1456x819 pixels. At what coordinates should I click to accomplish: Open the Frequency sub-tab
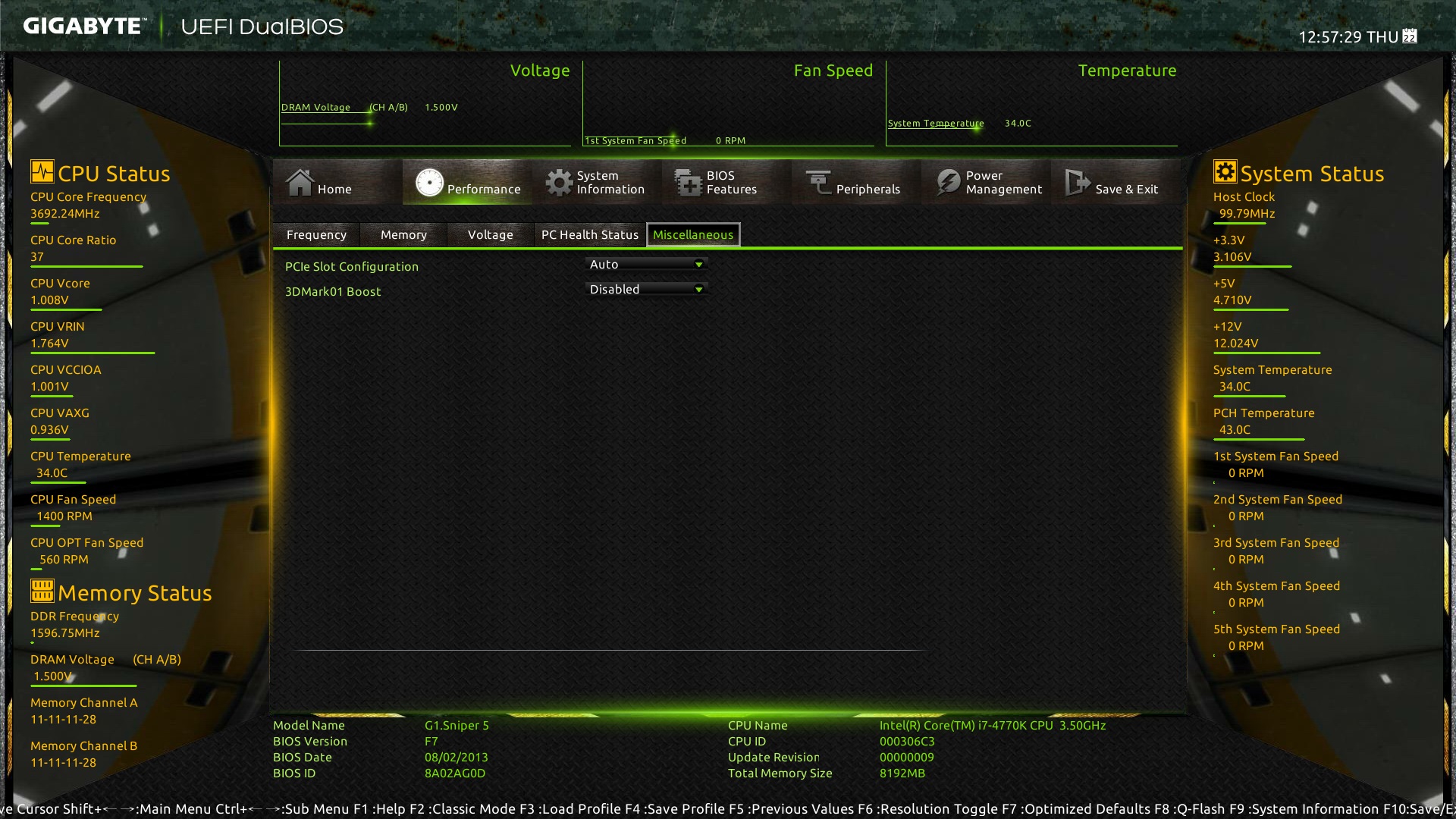coord(316,235)
